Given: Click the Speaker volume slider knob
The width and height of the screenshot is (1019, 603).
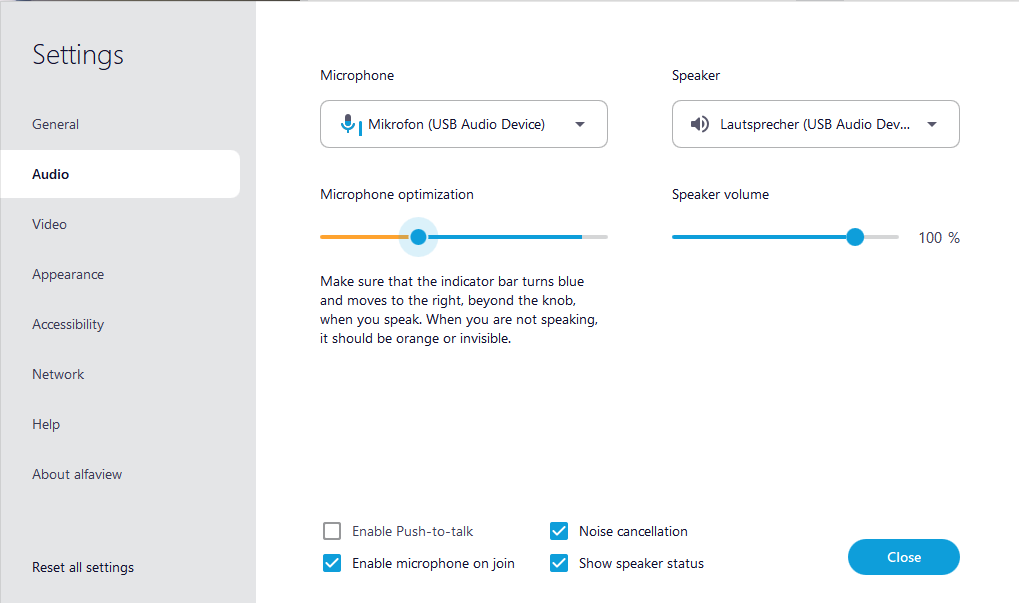Looking at the screenshot, I should point(854,237).
